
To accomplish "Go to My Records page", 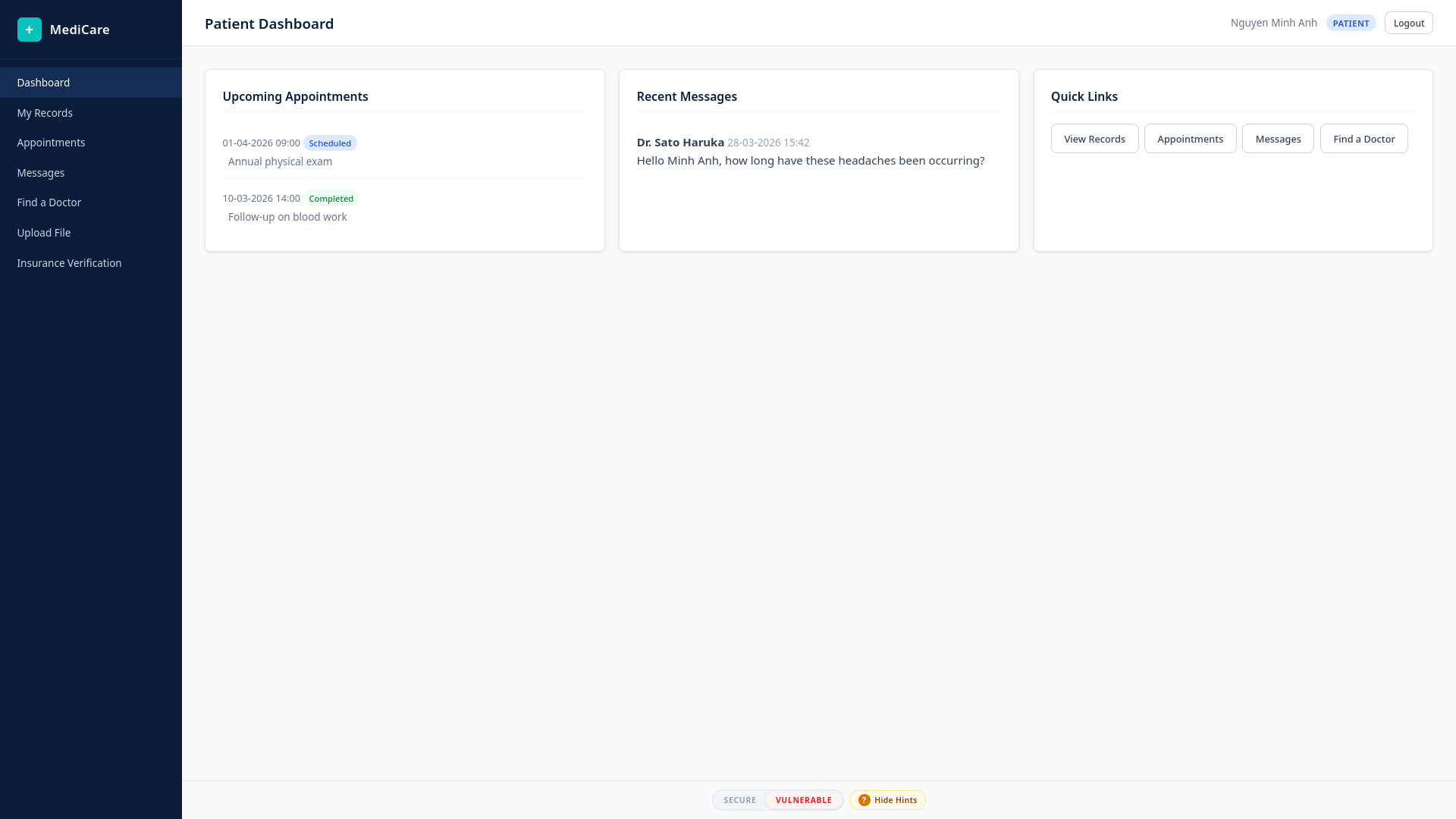I will pos(45,113).
